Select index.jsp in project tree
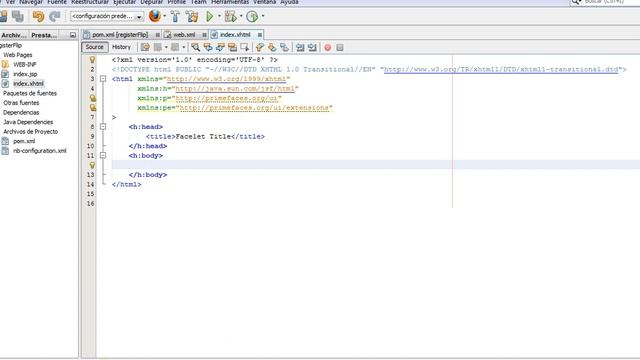The height and width of the screenshot is (360, 640). (25, 74)
